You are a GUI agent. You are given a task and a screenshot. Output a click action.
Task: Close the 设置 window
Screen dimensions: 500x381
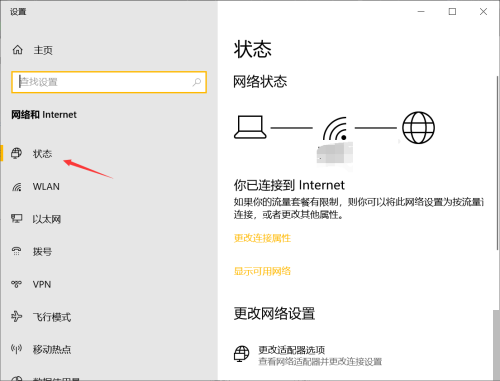(x=483, y=12)
